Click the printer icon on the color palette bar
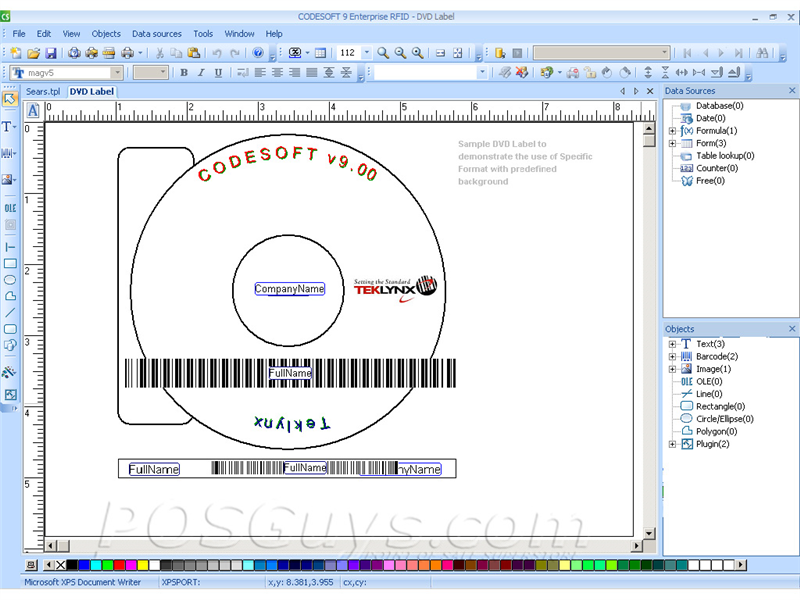Screen dimensions: 800x600 pos(31,565)
